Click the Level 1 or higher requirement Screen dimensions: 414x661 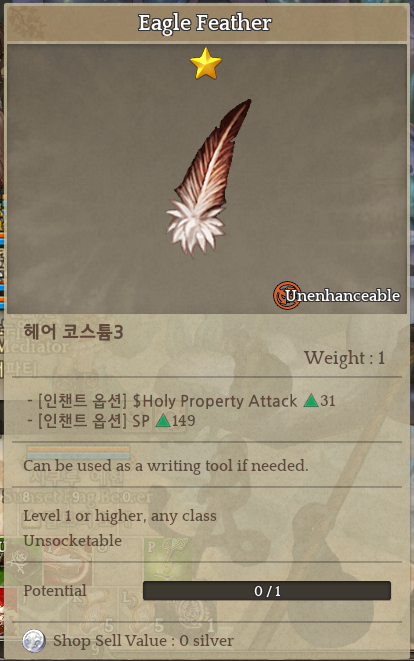coord(120,516)
